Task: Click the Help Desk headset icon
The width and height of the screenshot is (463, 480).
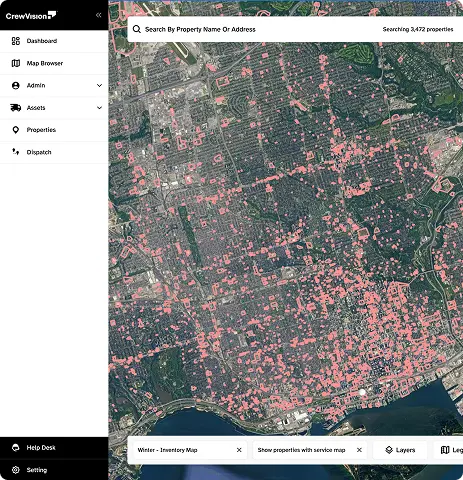Action: click(x=16, y=448)
